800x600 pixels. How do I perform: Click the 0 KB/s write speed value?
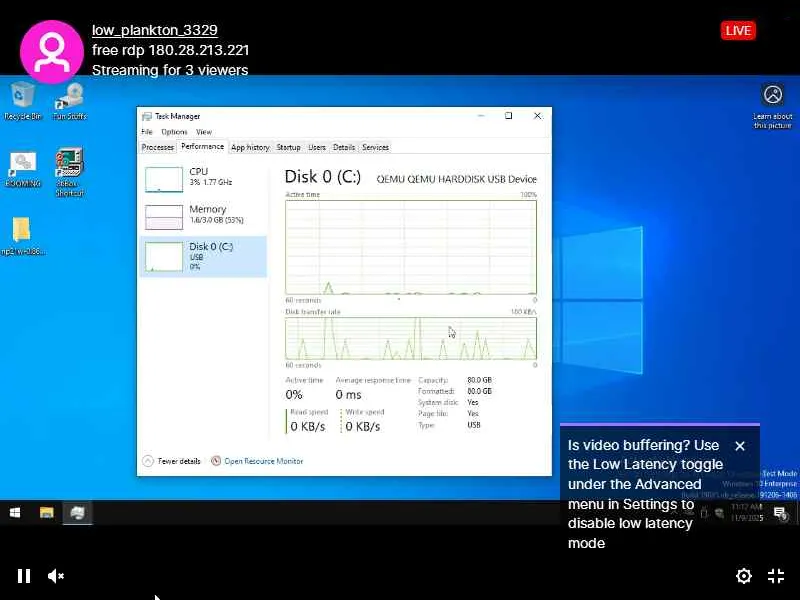(x=363, y=427)
